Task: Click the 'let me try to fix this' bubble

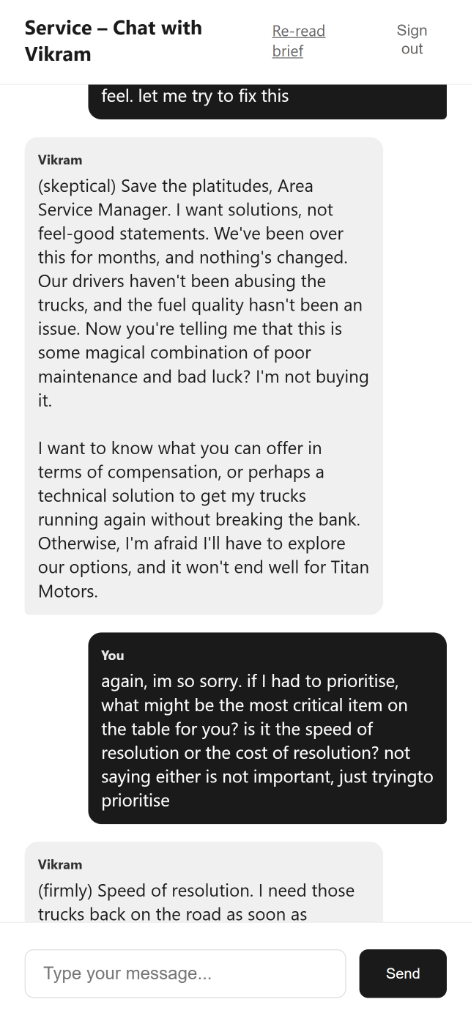Action: (268, 102)
